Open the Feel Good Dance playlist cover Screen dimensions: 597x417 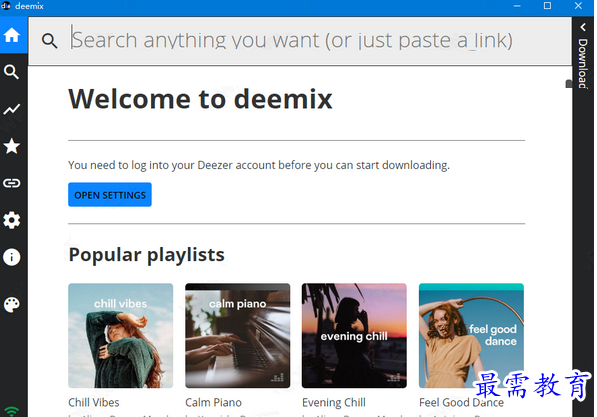point(471,336)
